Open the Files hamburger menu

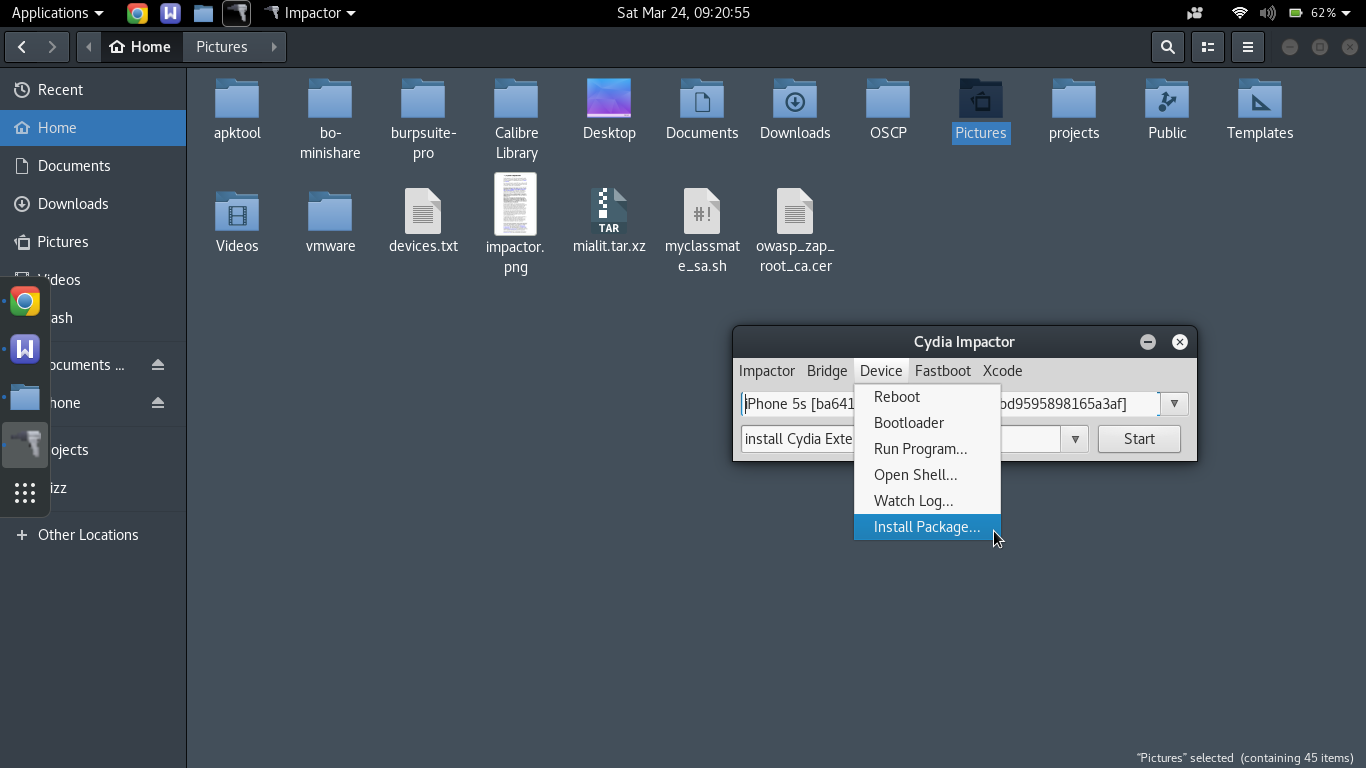click(x=1248, y=47)
